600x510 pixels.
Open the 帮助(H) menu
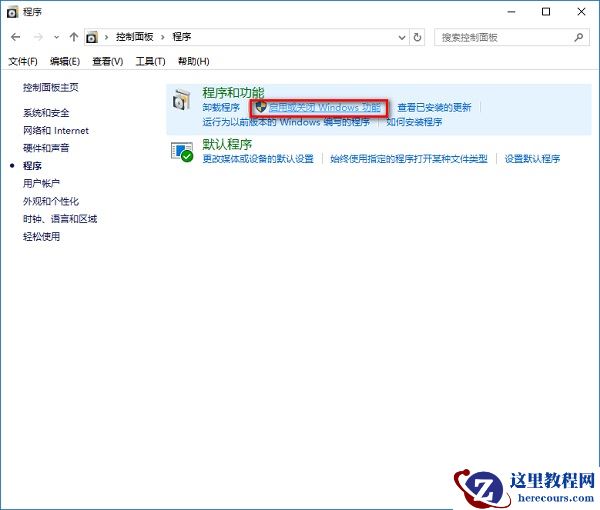(194, 61)
